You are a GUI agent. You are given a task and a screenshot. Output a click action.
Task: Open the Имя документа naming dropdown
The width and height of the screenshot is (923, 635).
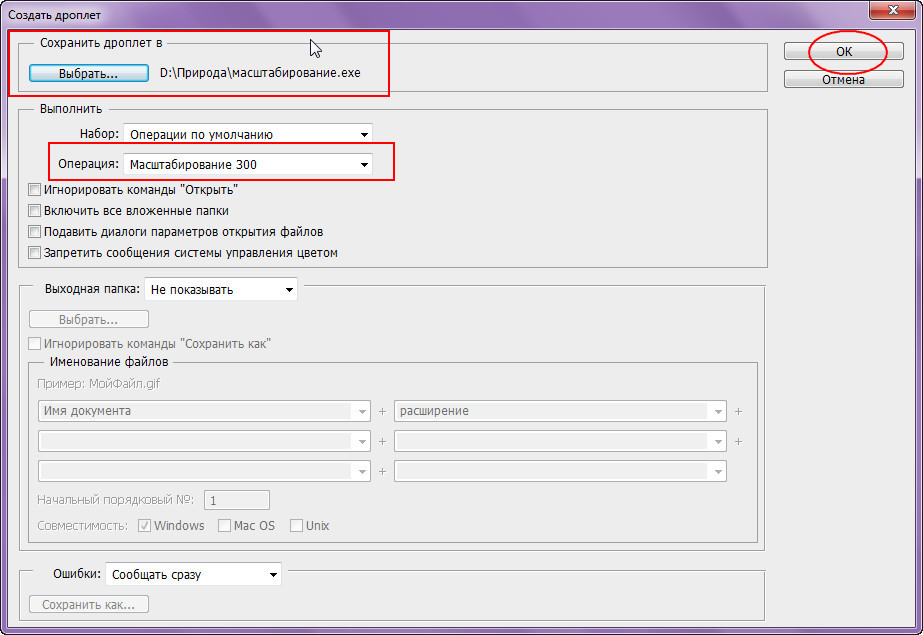click(x=204, y=411)
